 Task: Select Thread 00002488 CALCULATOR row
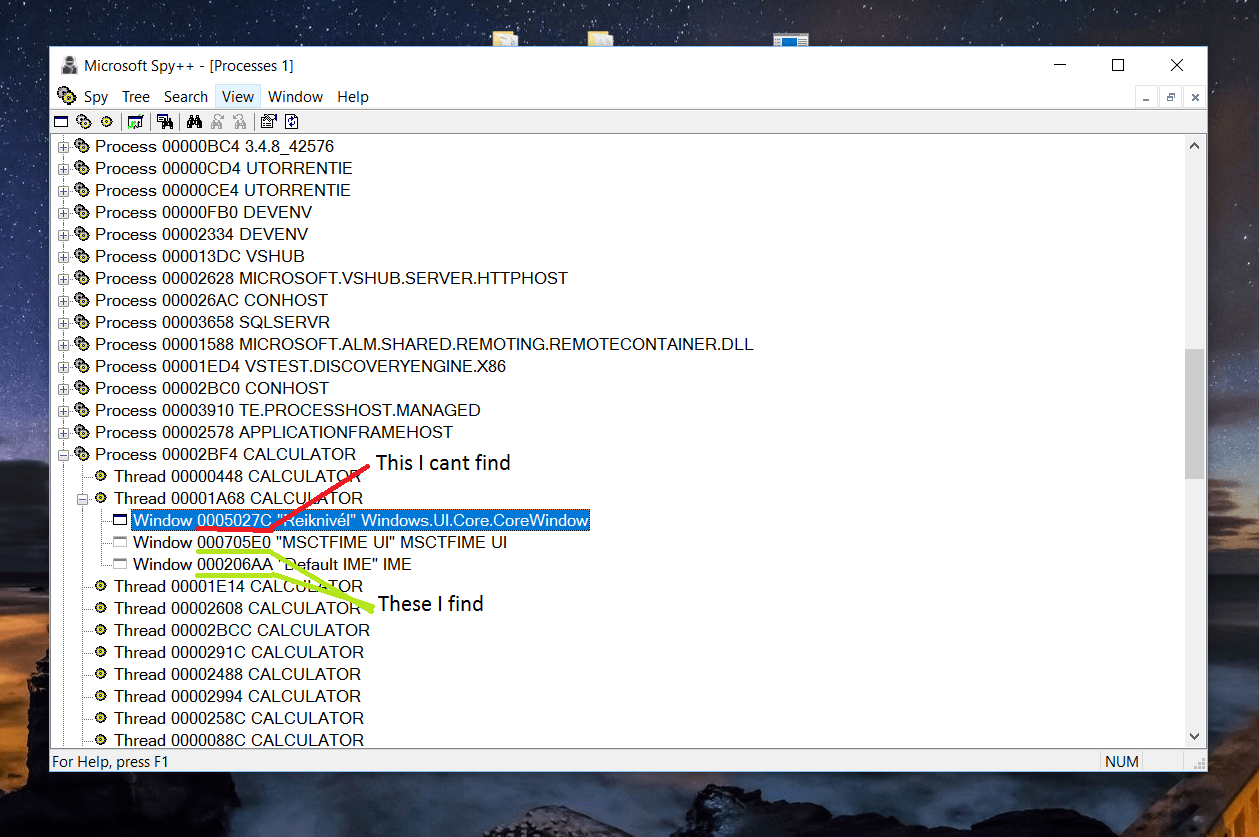(x=237, y=674)
